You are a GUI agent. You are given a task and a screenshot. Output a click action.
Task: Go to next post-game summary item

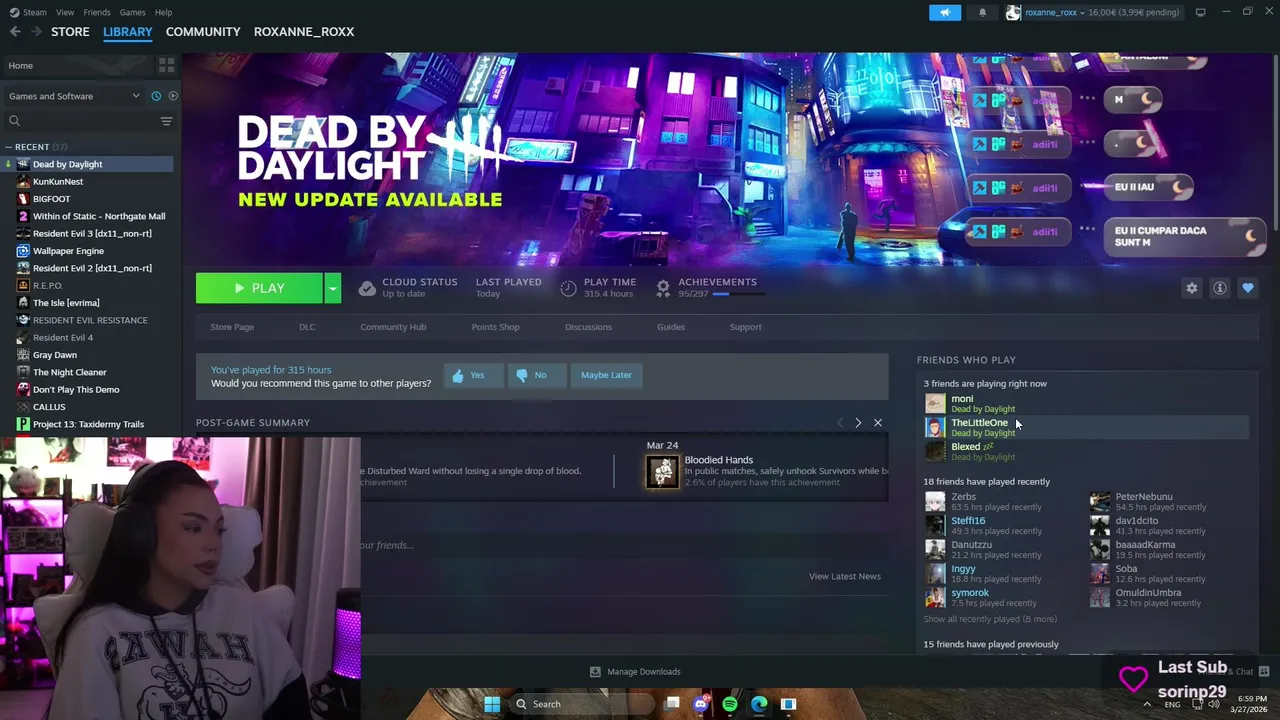[x=858, y=423]
